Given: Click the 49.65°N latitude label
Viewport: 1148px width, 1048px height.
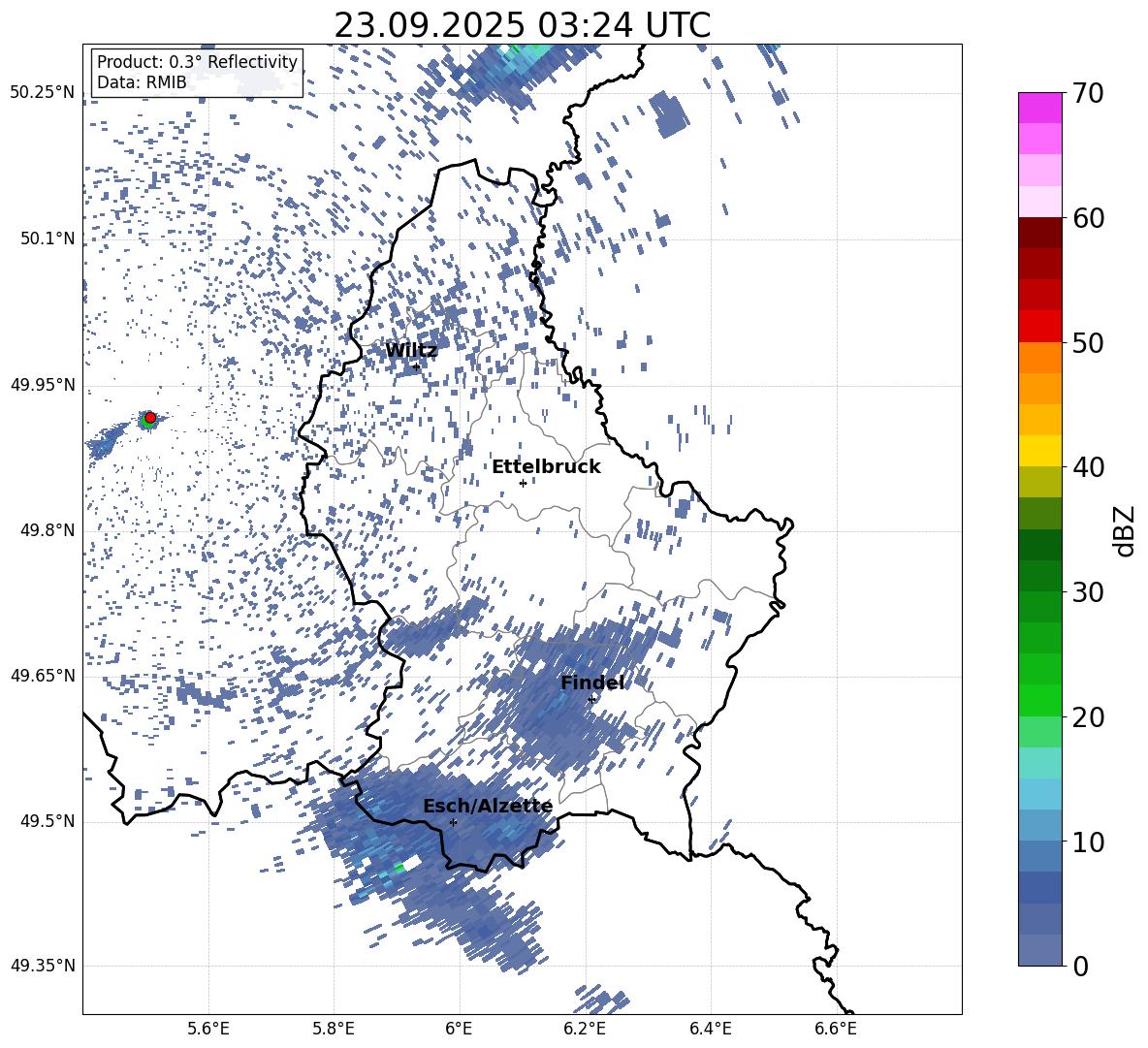Looking at the screenshot, I should coord(43,677).
